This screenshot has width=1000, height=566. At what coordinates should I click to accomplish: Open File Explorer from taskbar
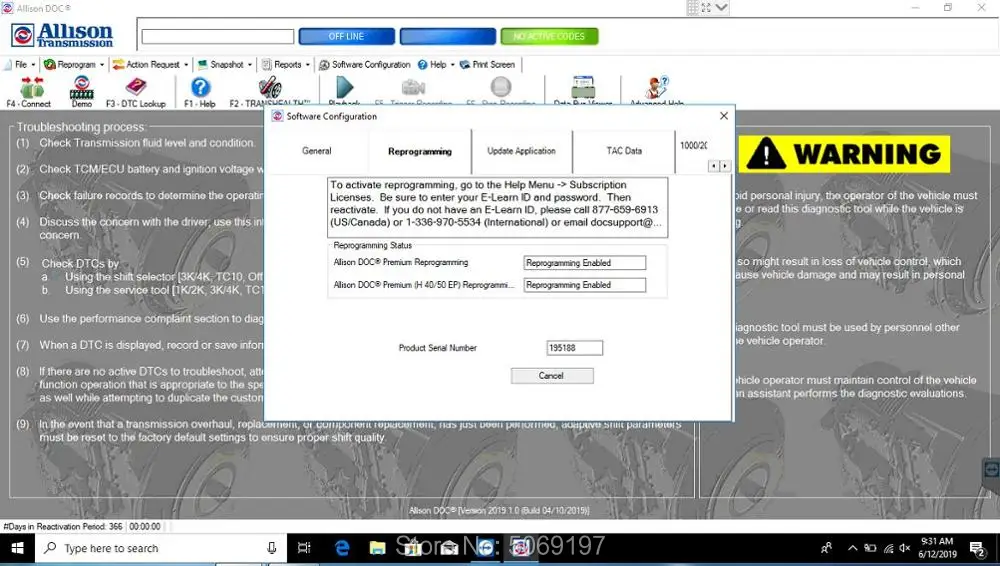coord(378,548)
